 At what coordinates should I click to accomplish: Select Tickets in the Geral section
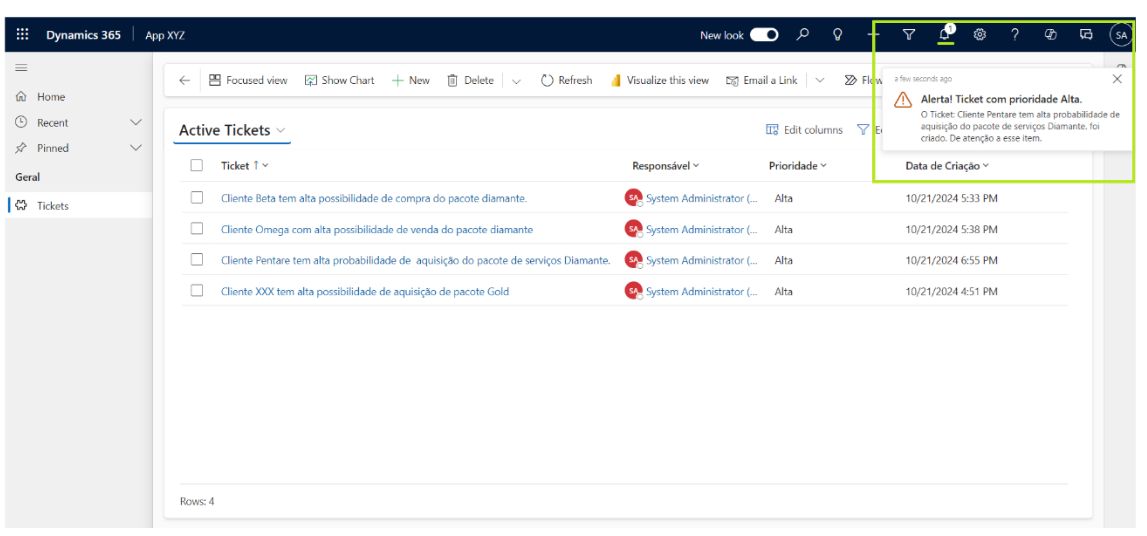tap(52, 206)
